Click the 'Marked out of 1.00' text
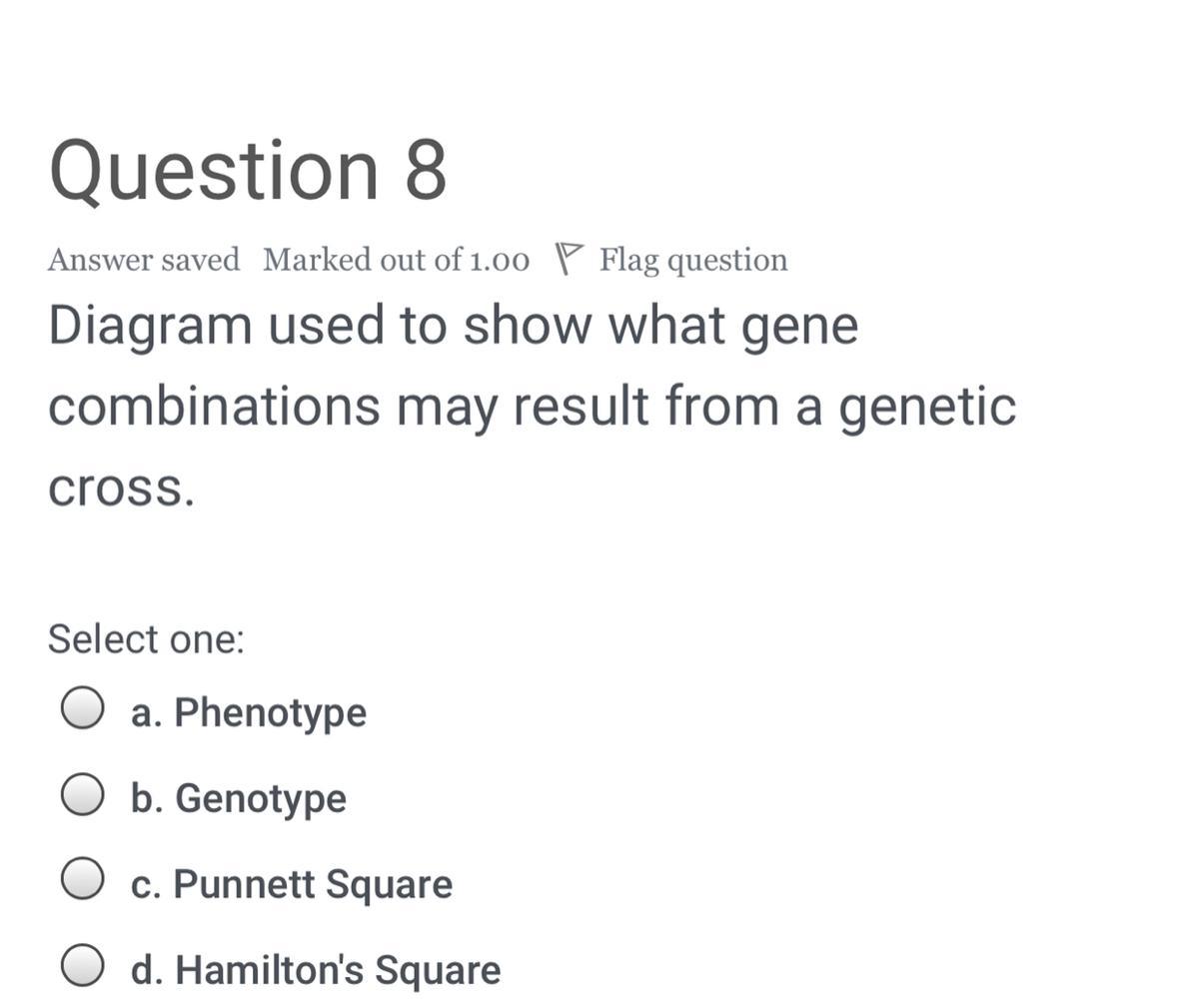 [396, 260]
